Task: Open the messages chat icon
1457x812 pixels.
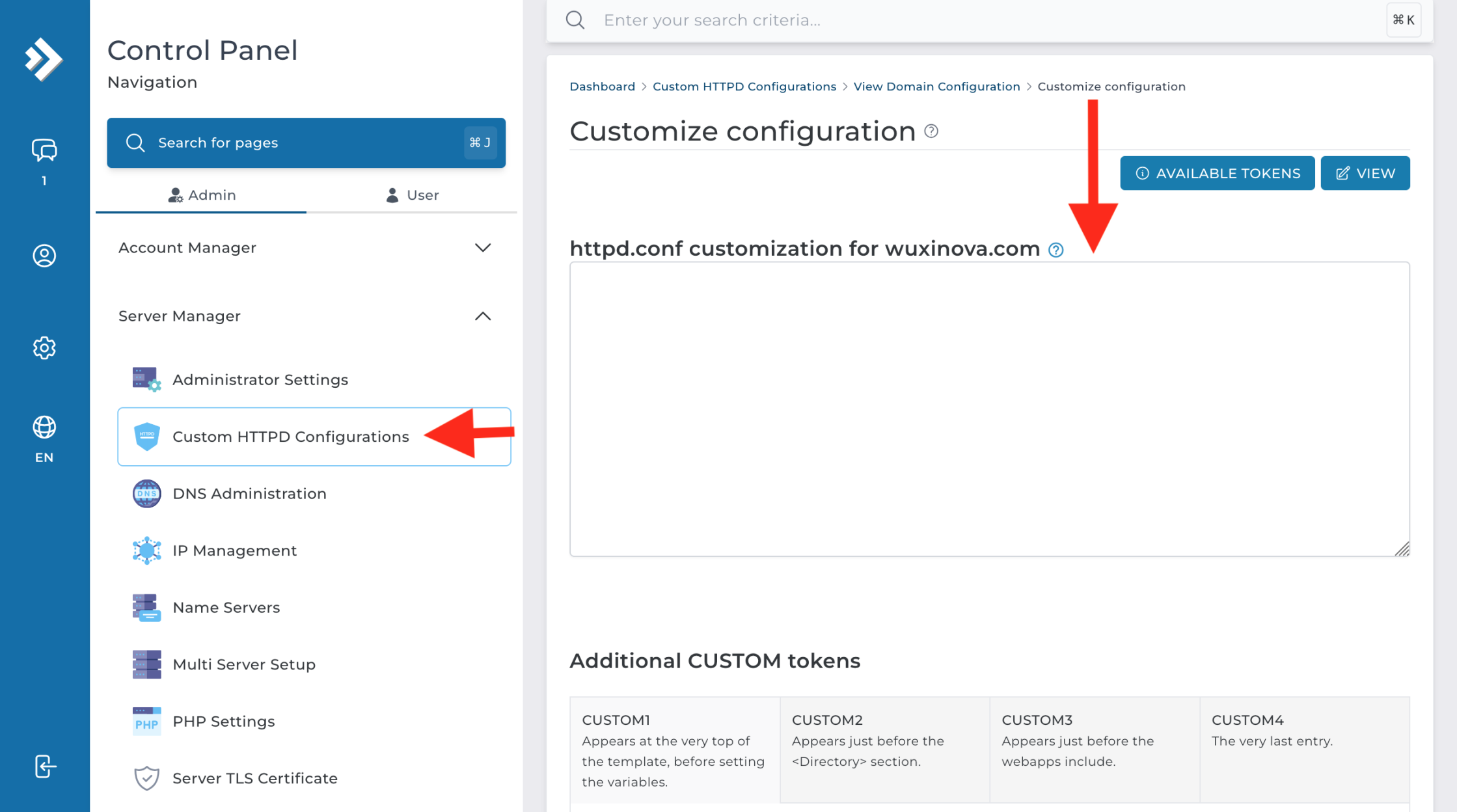Action: 44,150
